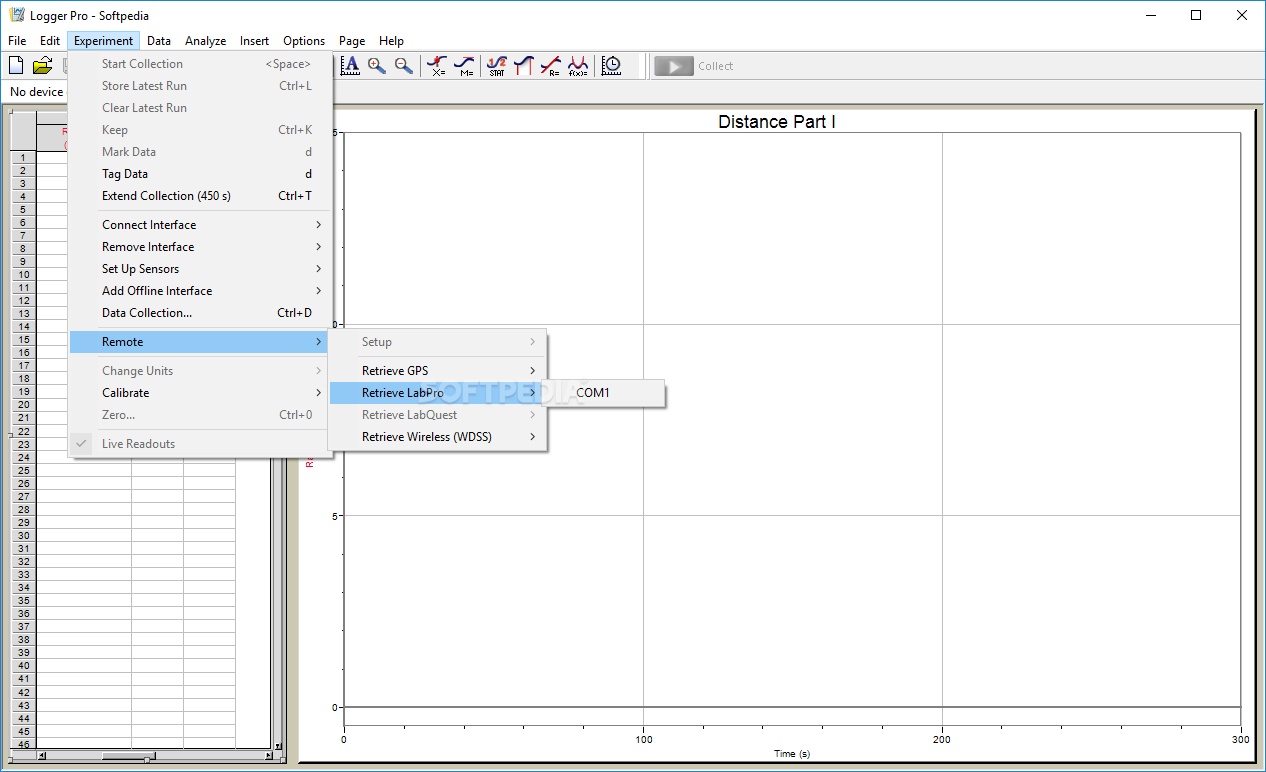Click the Logger Pro title bar app icon
This screenshot has width=1266, height=772.
17,16
